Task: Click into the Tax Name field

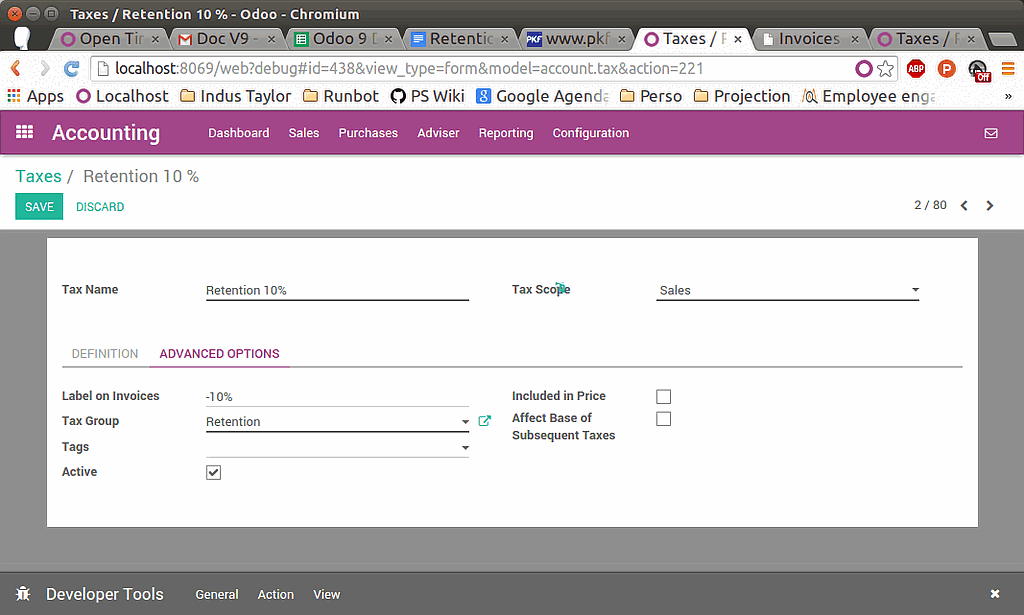Action: coord(336,290)
